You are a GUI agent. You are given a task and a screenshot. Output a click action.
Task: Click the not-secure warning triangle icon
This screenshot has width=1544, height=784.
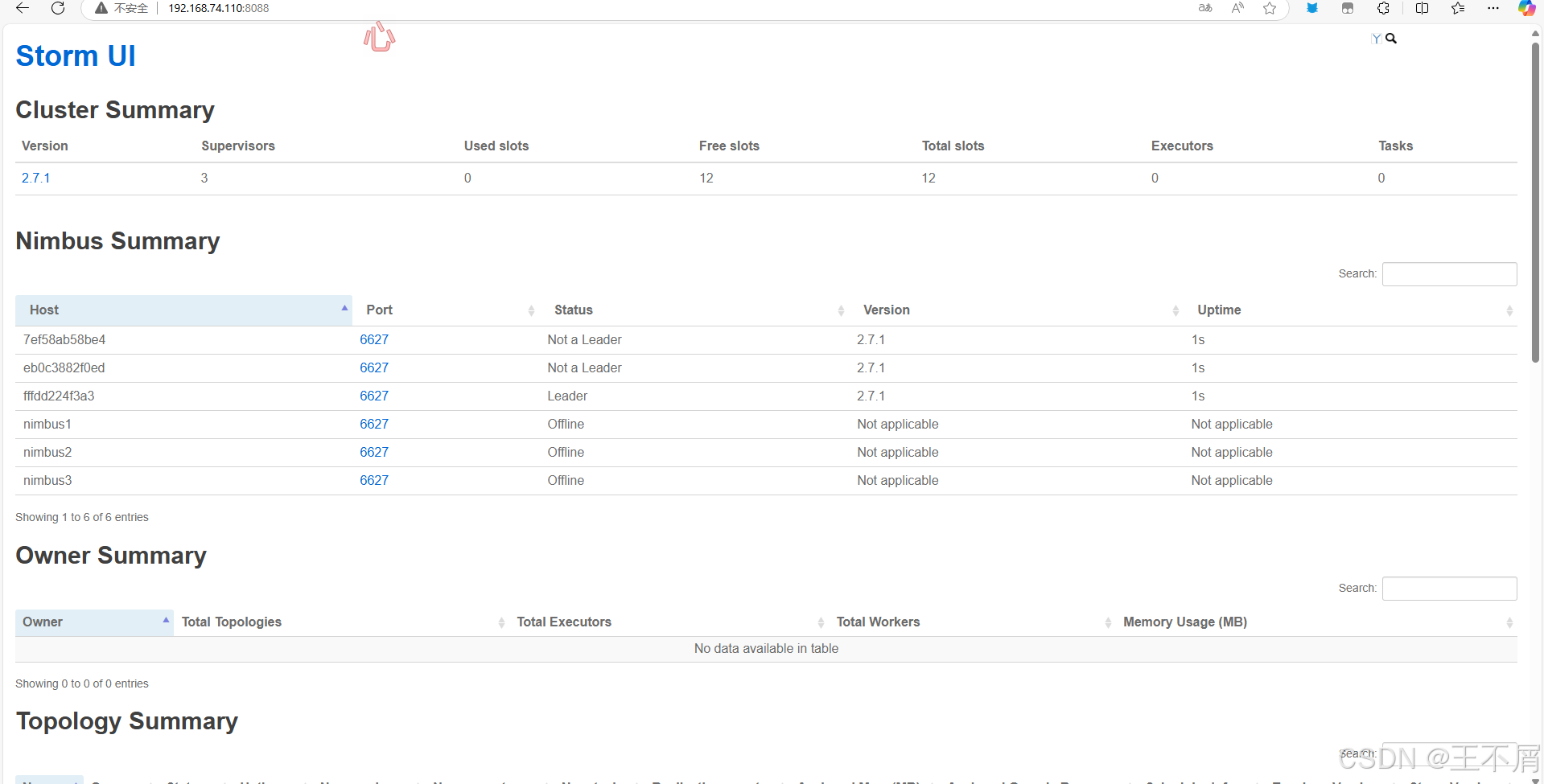click(101, 8)
